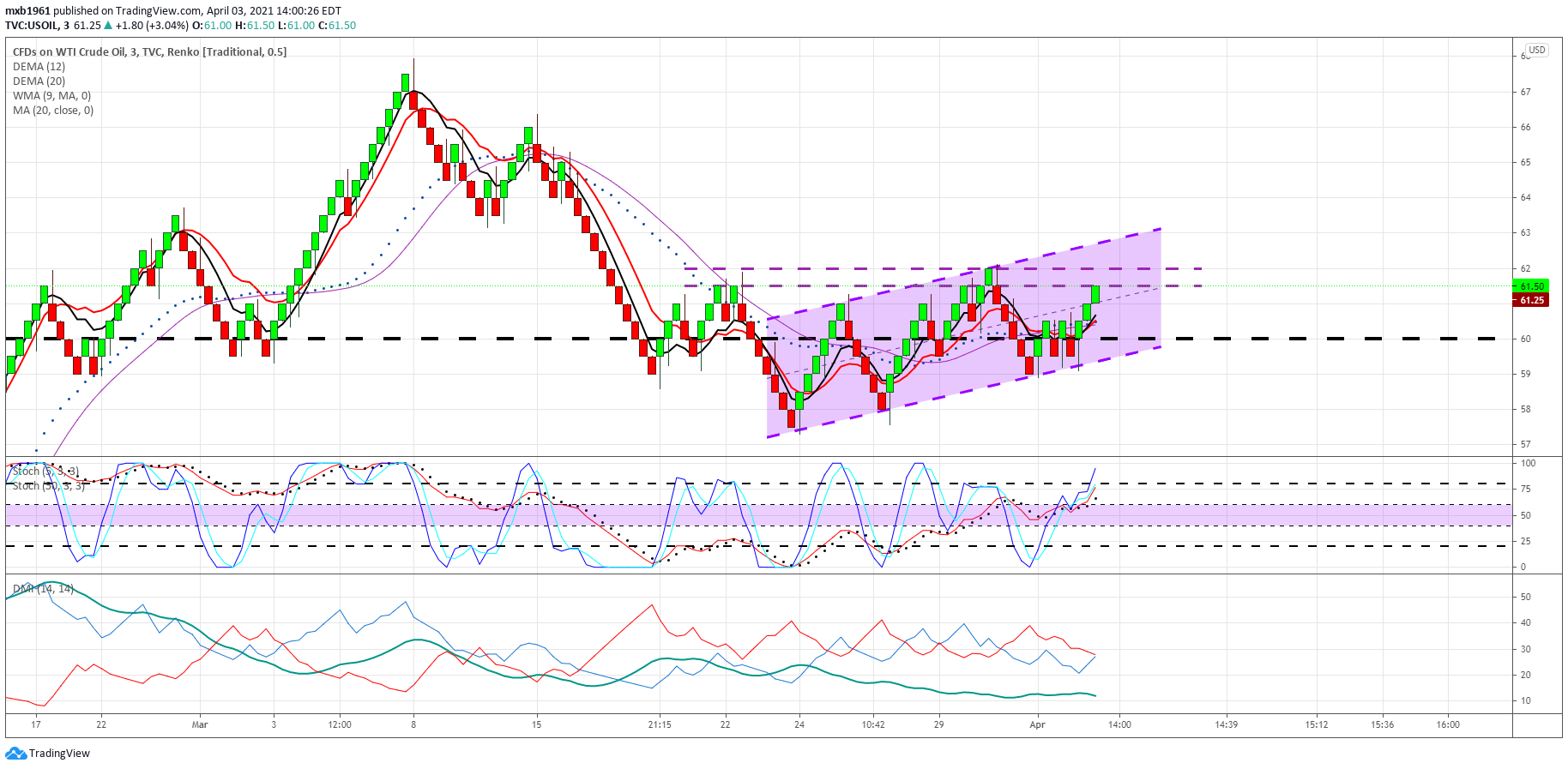Click the 15:36 label on time axis
Image resolution: width=1568 pixels, height=769 pixels.
[x=1382, y=724]
